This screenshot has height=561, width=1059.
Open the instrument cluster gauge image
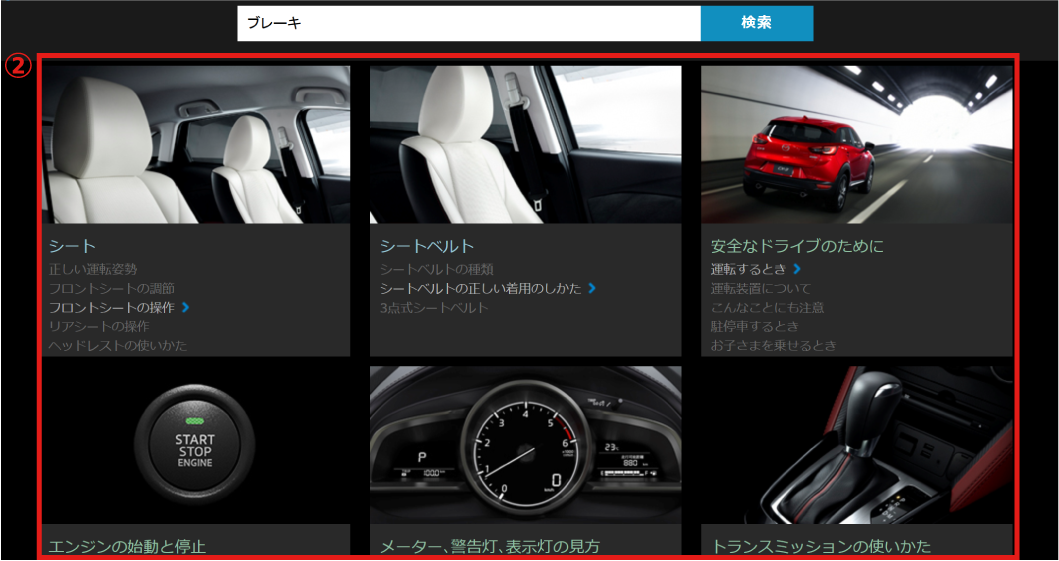525,444
